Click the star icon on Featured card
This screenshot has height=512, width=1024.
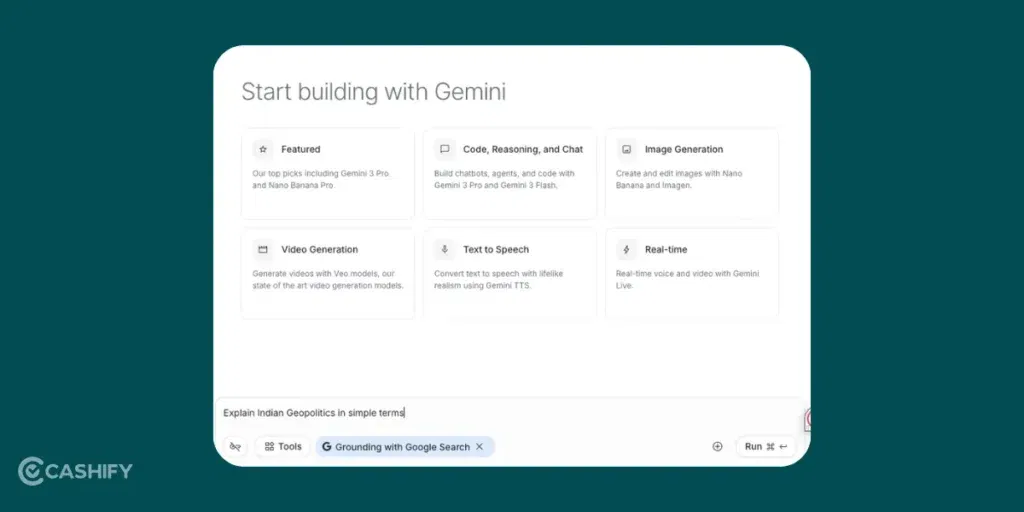tap(263, 150)
